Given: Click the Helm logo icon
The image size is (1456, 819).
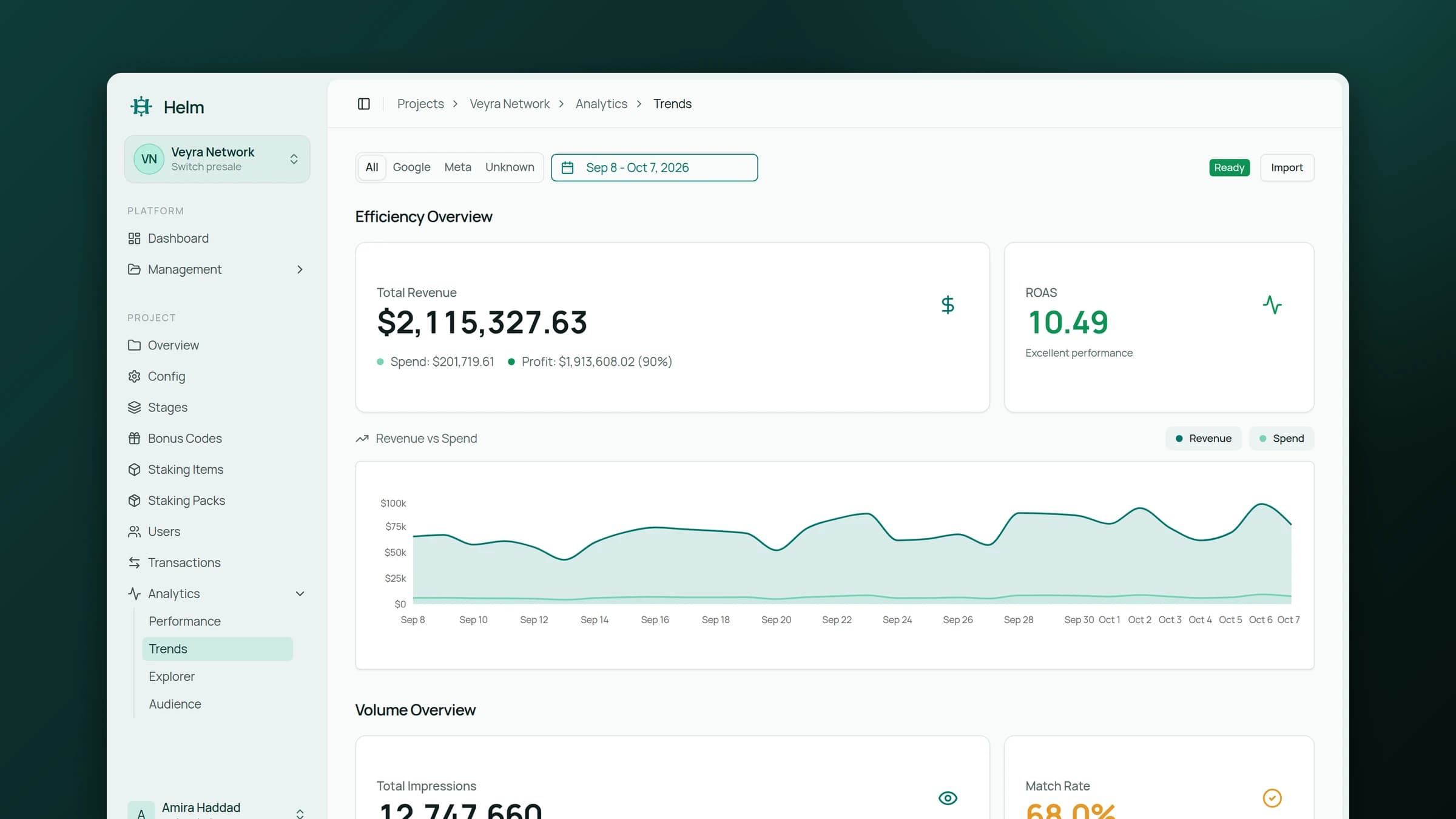Looking at the screenshot, I should (141, 107).
